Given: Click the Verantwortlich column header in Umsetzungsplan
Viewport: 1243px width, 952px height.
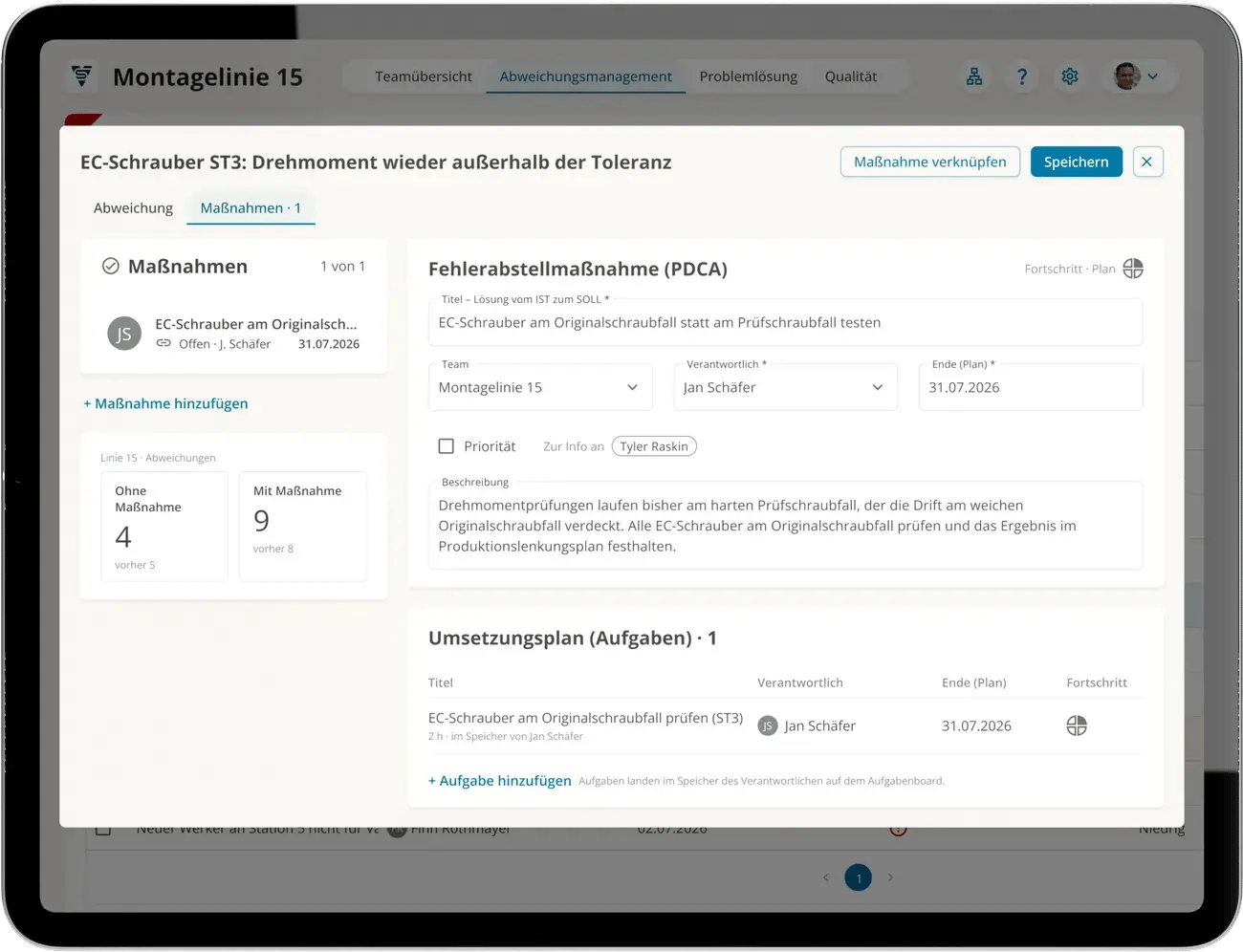Looking at the screenshot, I should [x=800, y=682].
